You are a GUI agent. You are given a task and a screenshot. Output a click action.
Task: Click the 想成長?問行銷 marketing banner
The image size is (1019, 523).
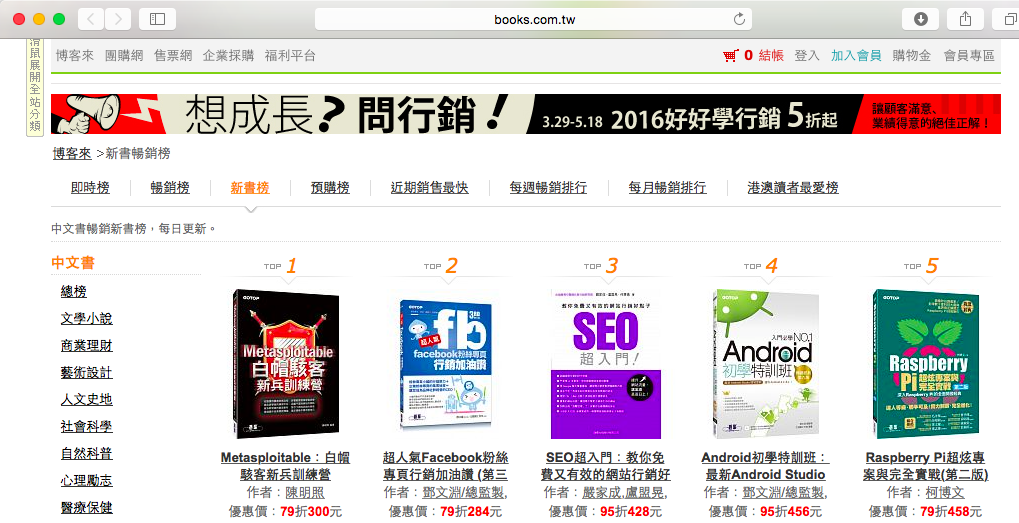tap(526, 114)
